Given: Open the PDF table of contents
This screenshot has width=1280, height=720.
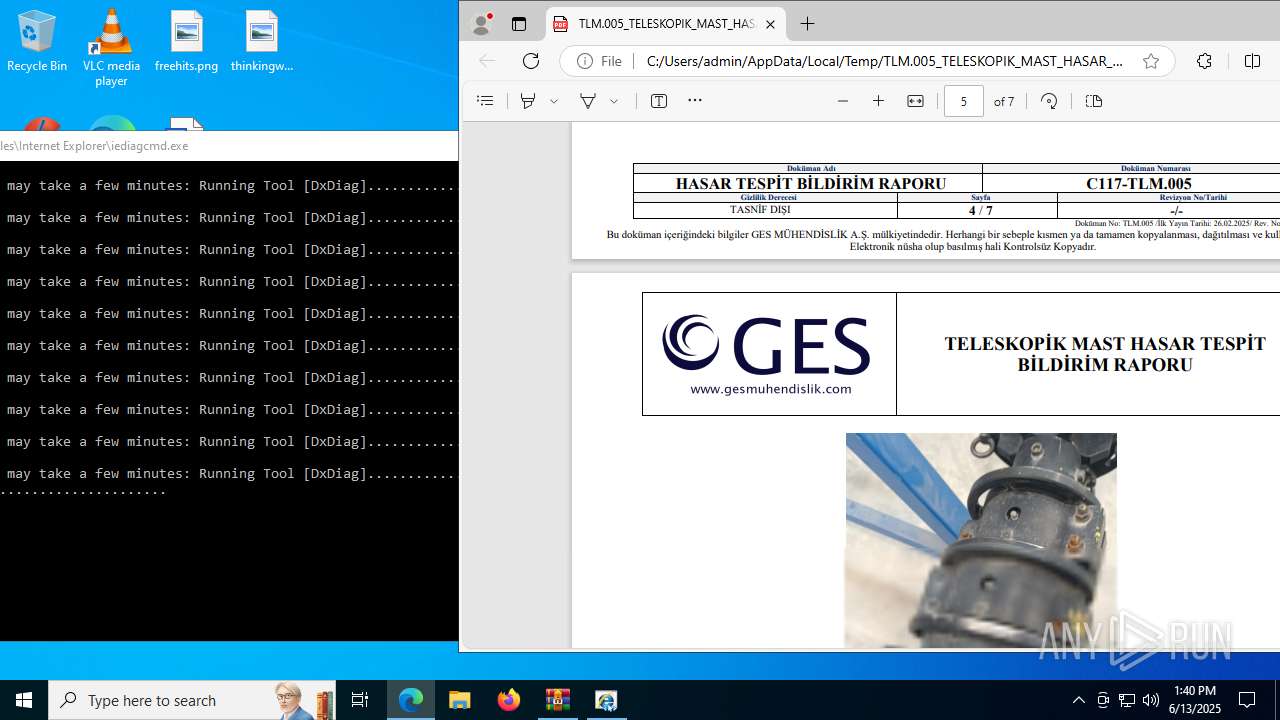Looking at the screenshot, I should tap(485, 101).
